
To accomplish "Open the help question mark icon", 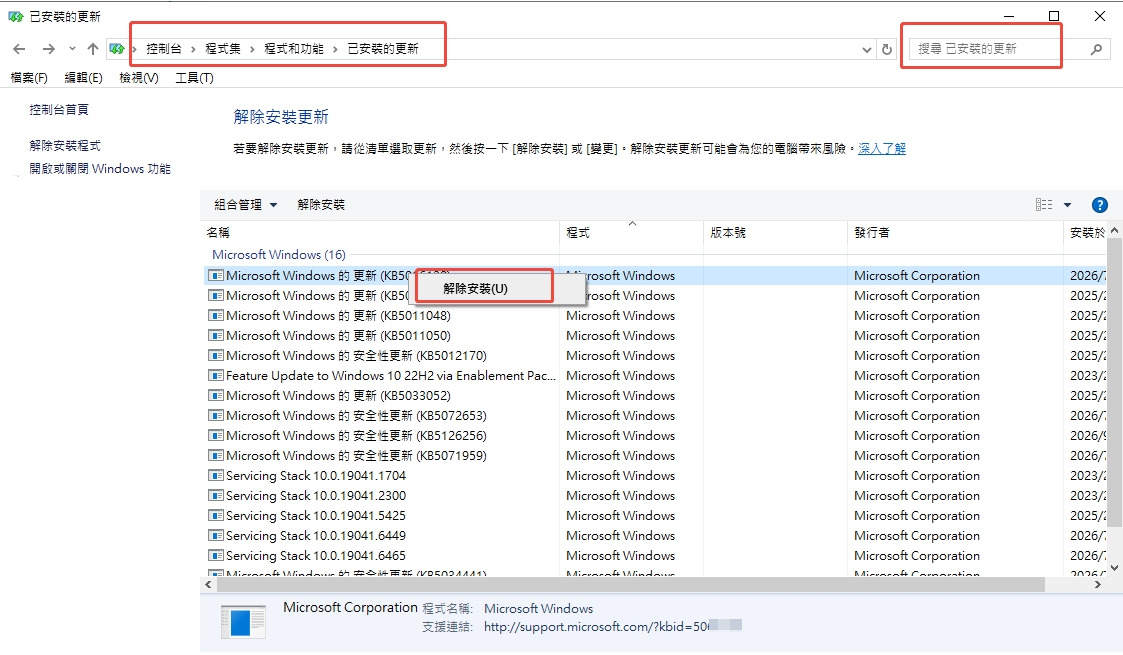I will coord(1099,205).
